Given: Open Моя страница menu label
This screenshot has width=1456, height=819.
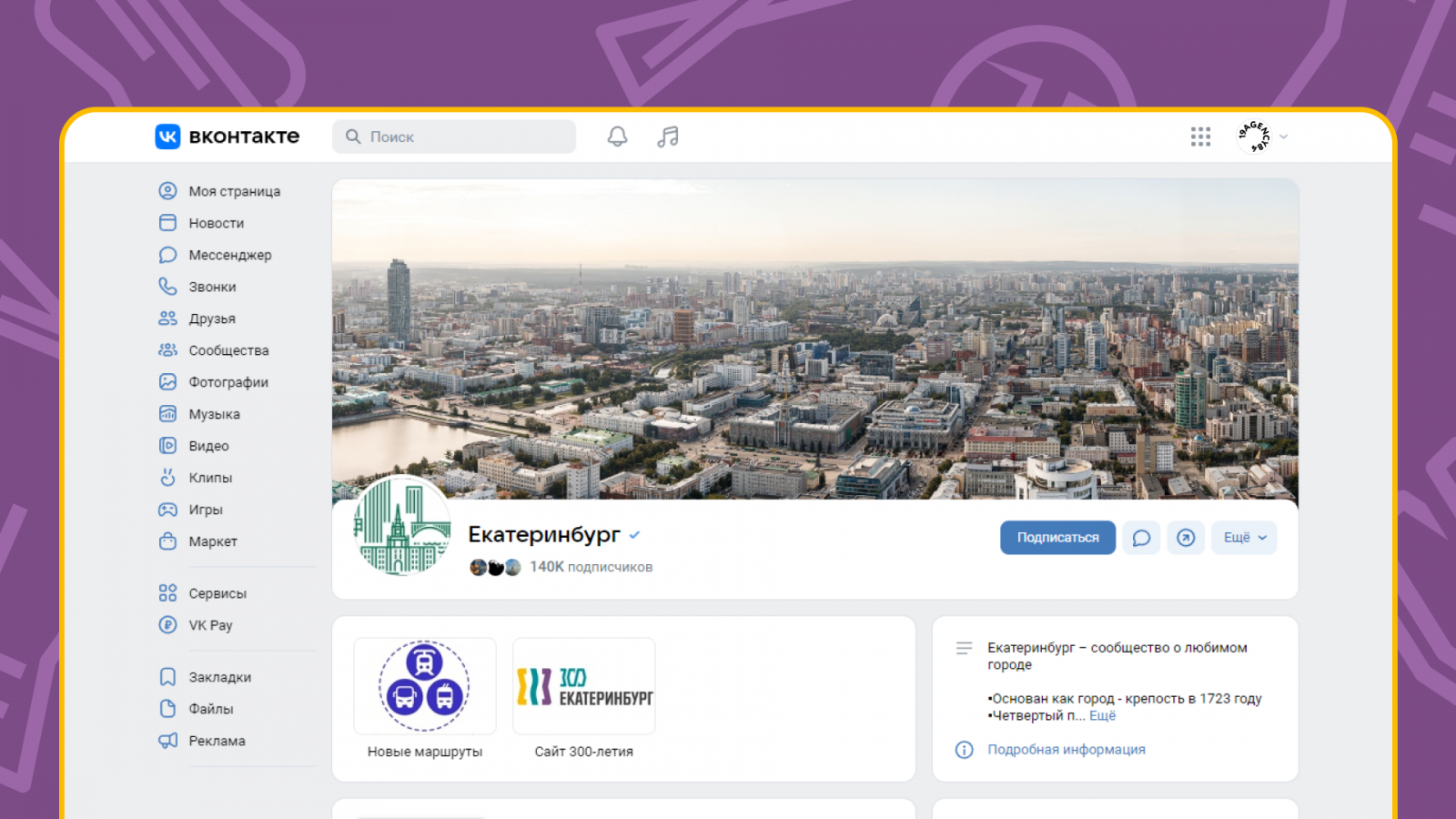Looking at the screenshot, I should point(235,191).
